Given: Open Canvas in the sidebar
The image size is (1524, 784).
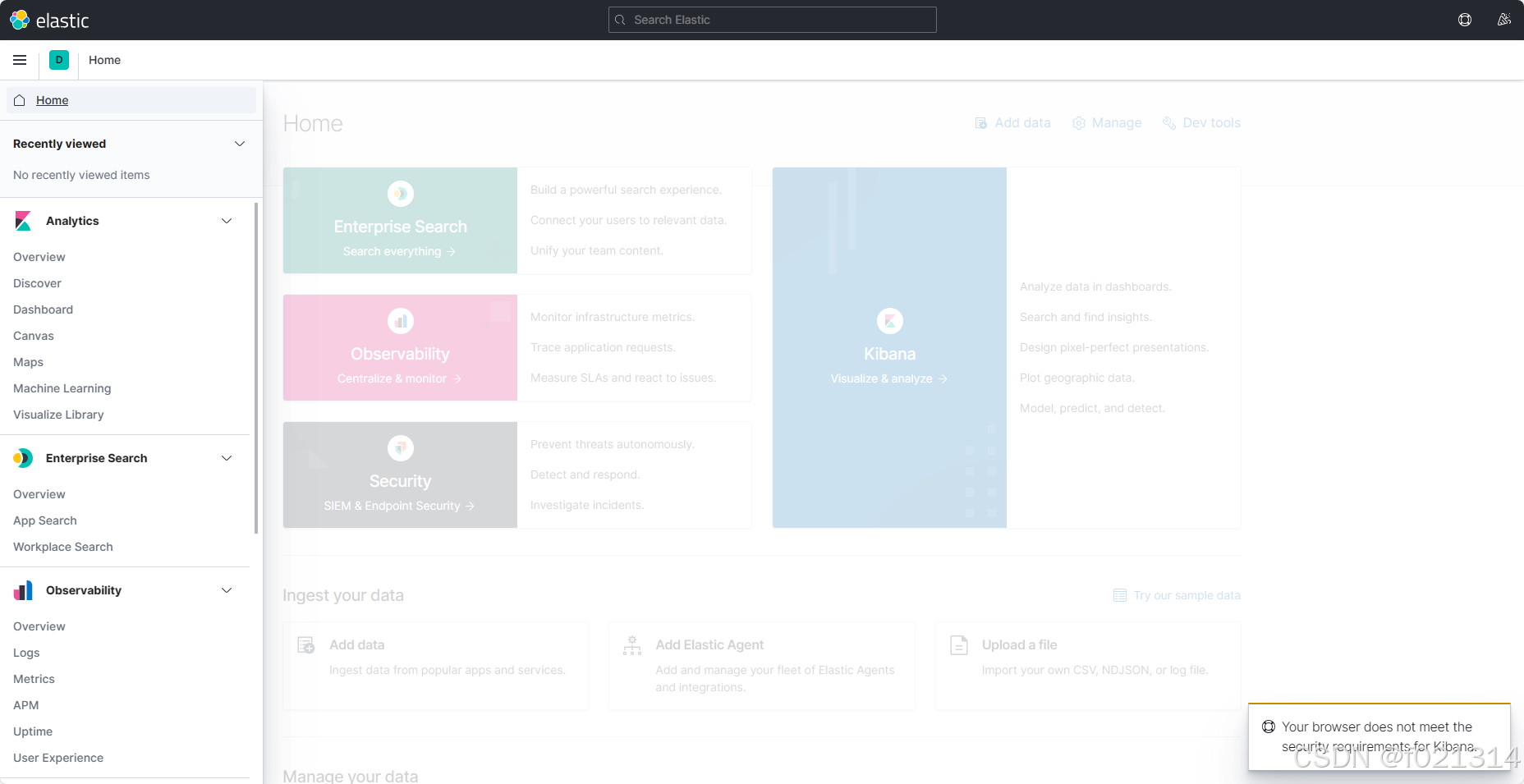Looking at the screenshot, I should (34, 336).
